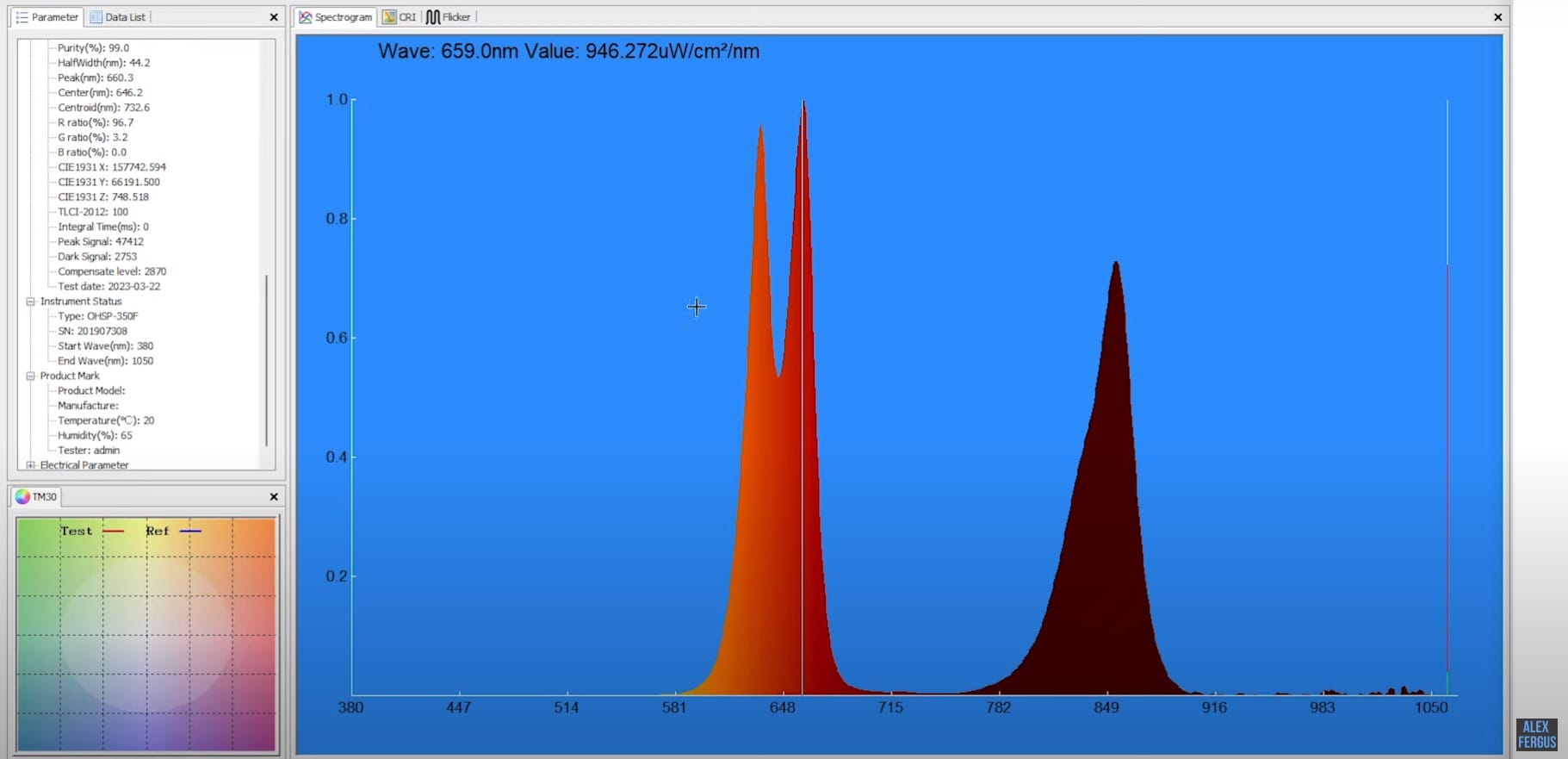Viewport: 1568px width, 759px height.
Task: Select the HalfWidth(nm): 44.2 row
Action: (103, 63)
